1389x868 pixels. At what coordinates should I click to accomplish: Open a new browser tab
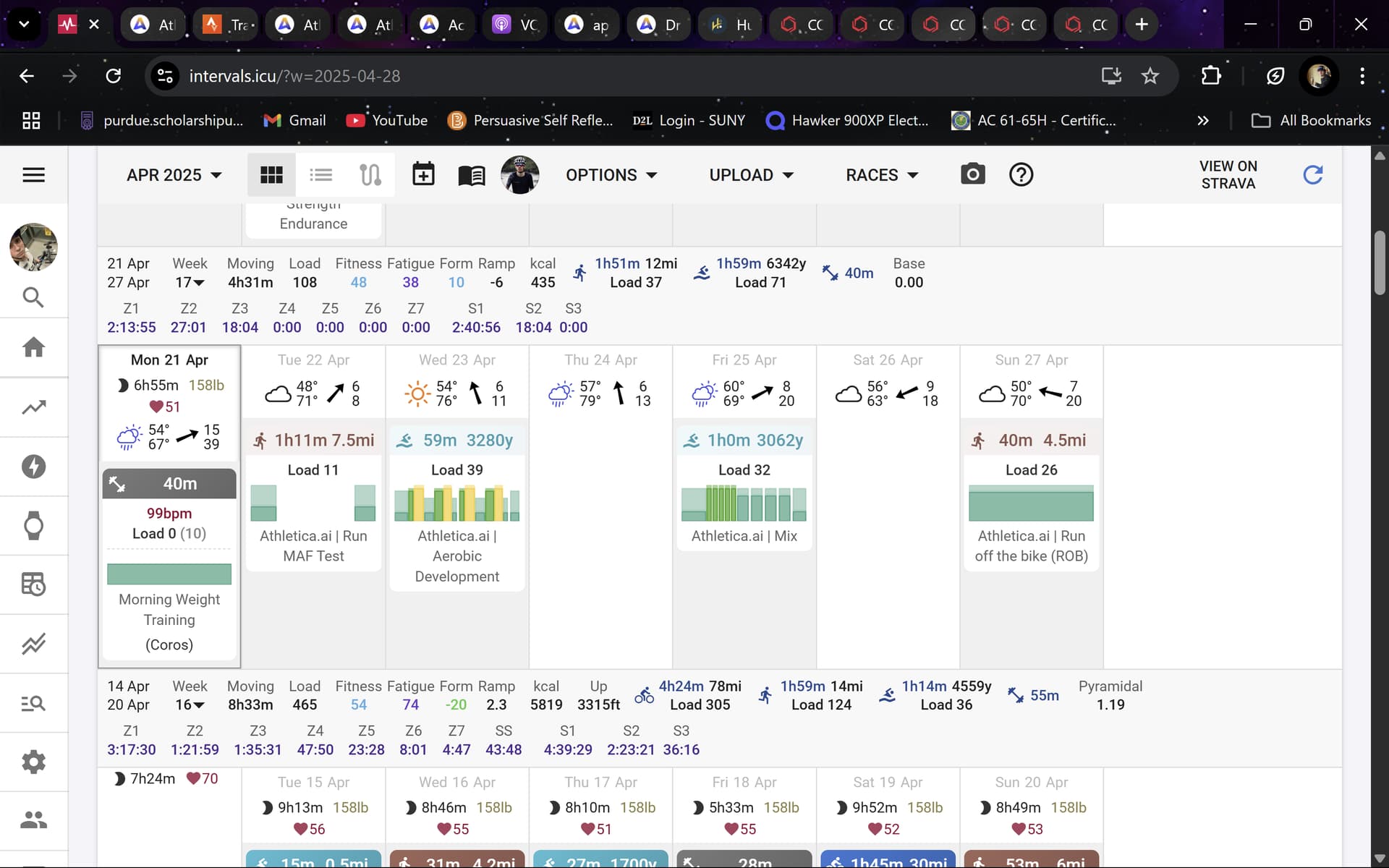[x=1142, y=25]
